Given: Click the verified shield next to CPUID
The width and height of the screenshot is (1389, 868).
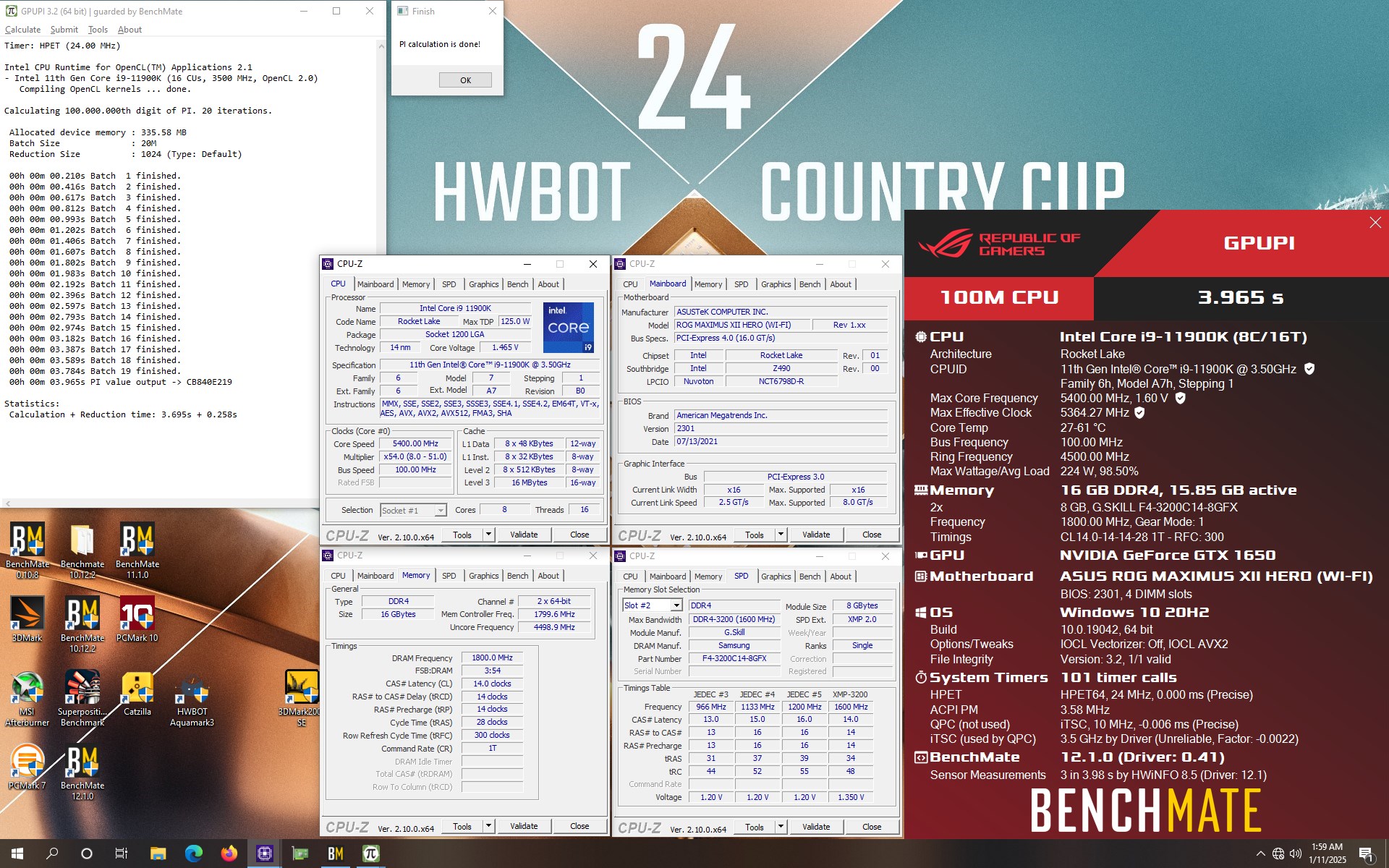Looking at the screenshot, I should (1309, 369).
